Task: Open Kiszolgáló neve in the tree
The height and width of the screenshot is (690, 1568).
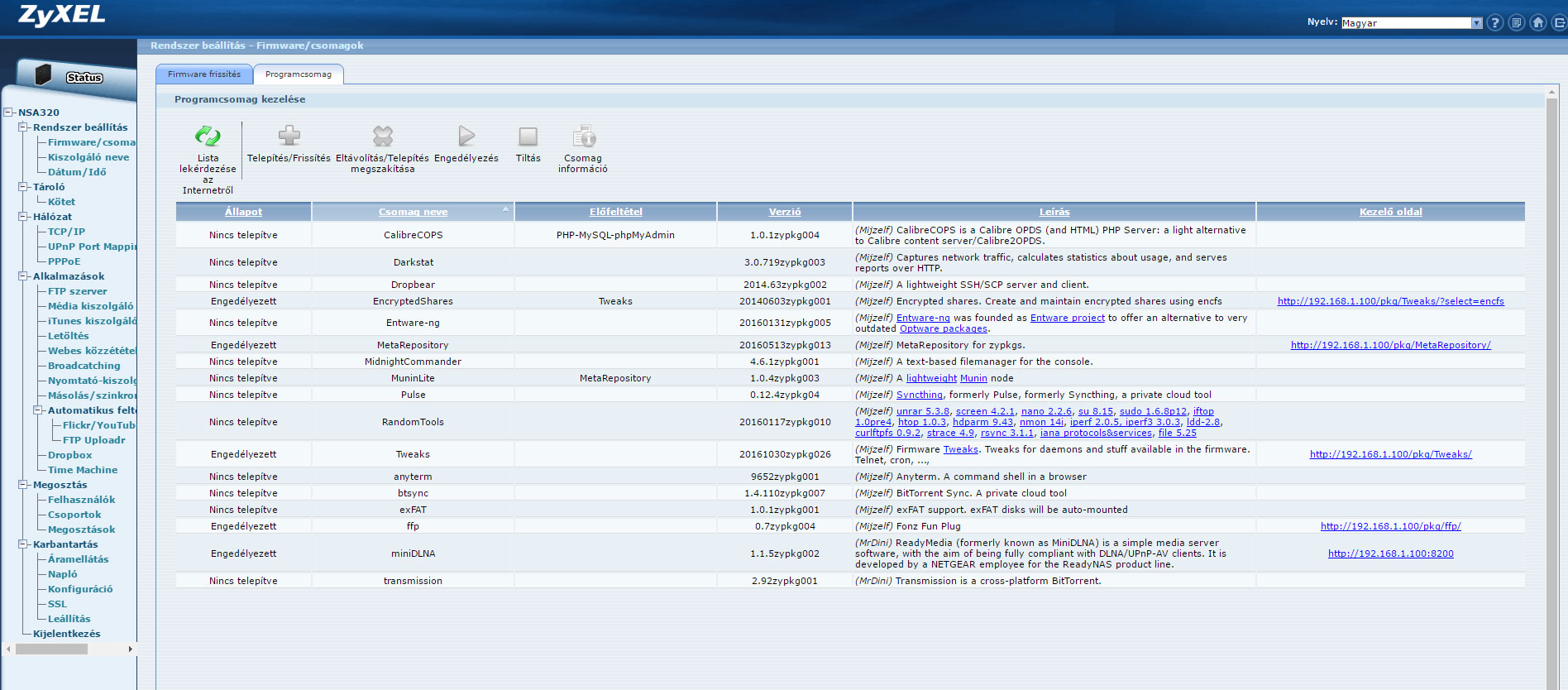Action: [88, 157]
